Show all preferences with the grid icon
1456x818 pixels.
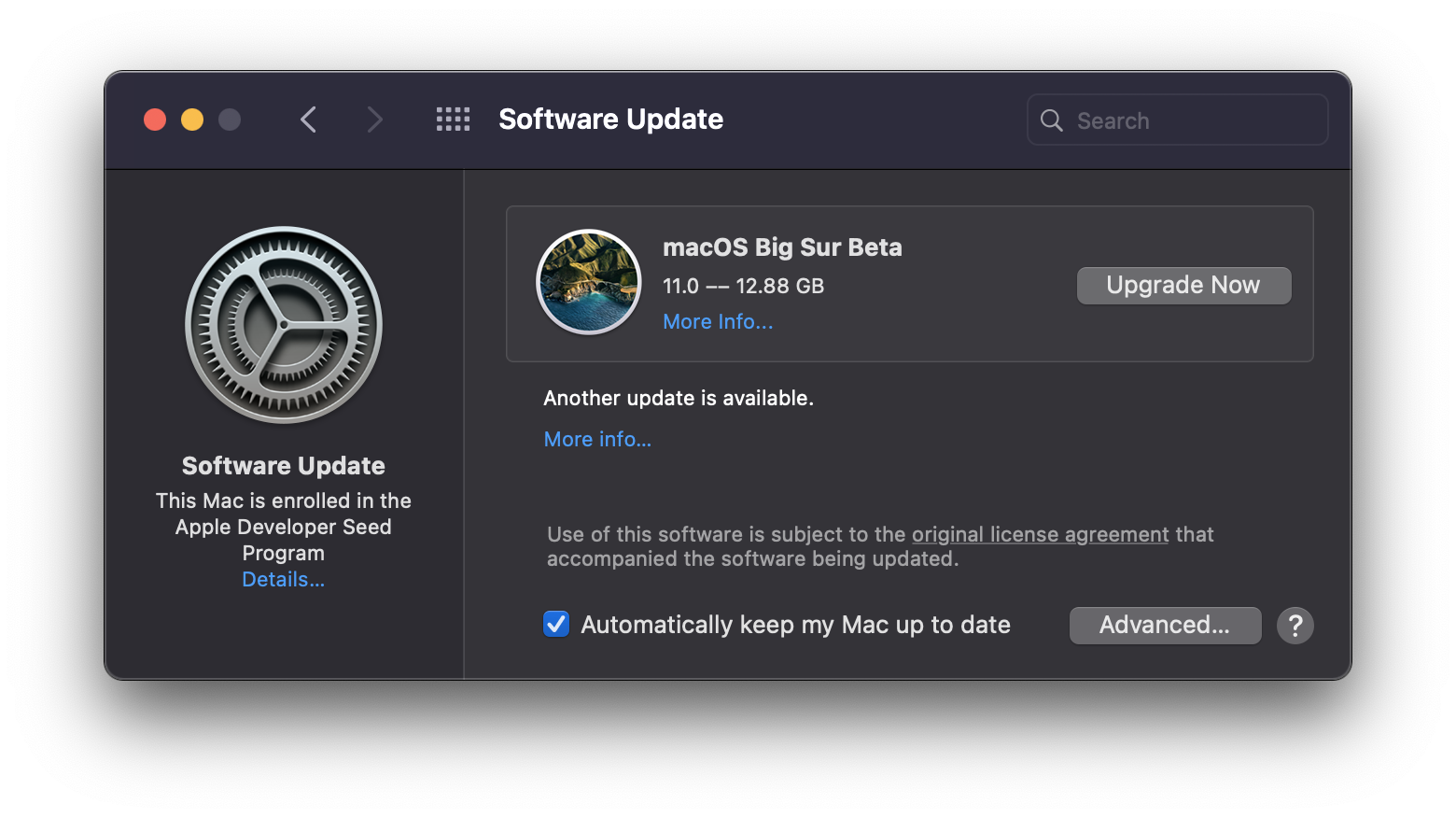pyautogui.click(x=453, y=120)
